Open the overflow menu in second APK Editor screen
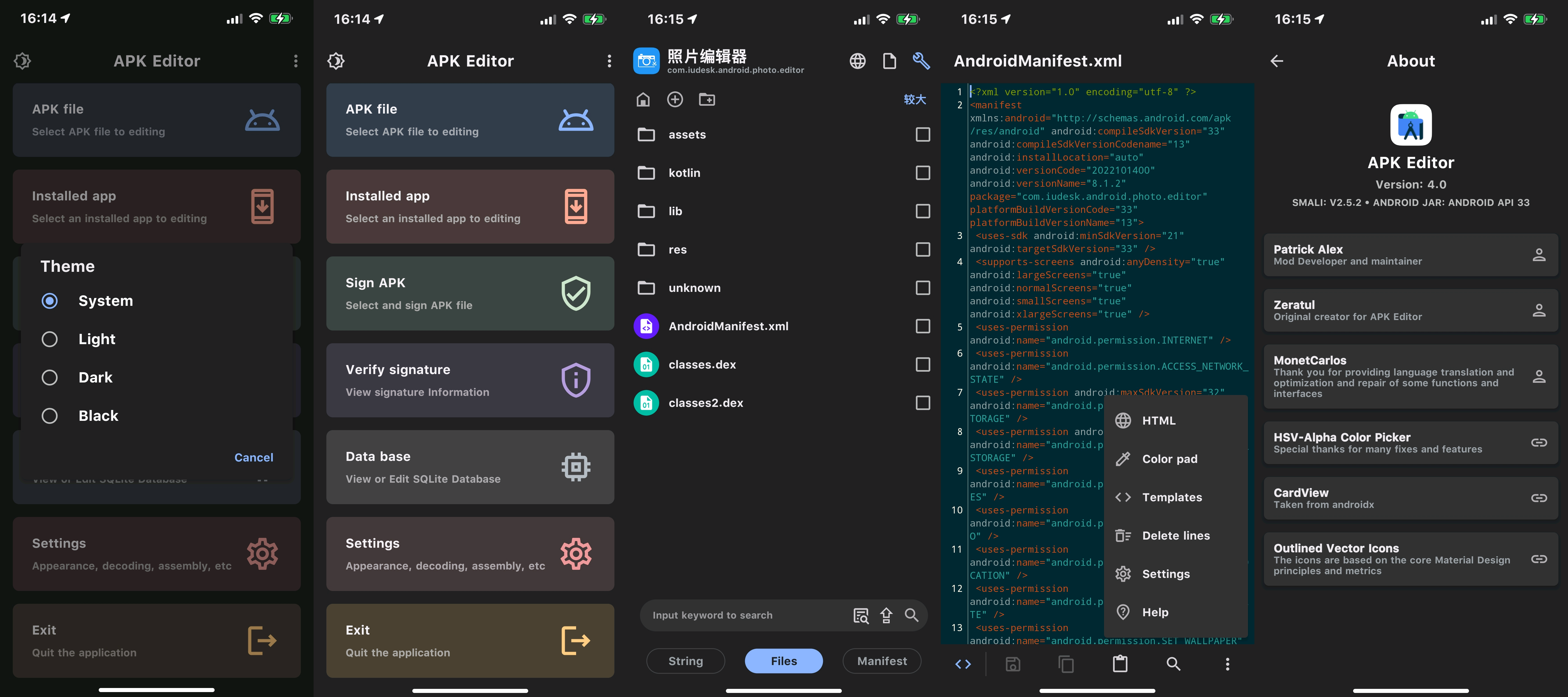 [x=609, y=61]
